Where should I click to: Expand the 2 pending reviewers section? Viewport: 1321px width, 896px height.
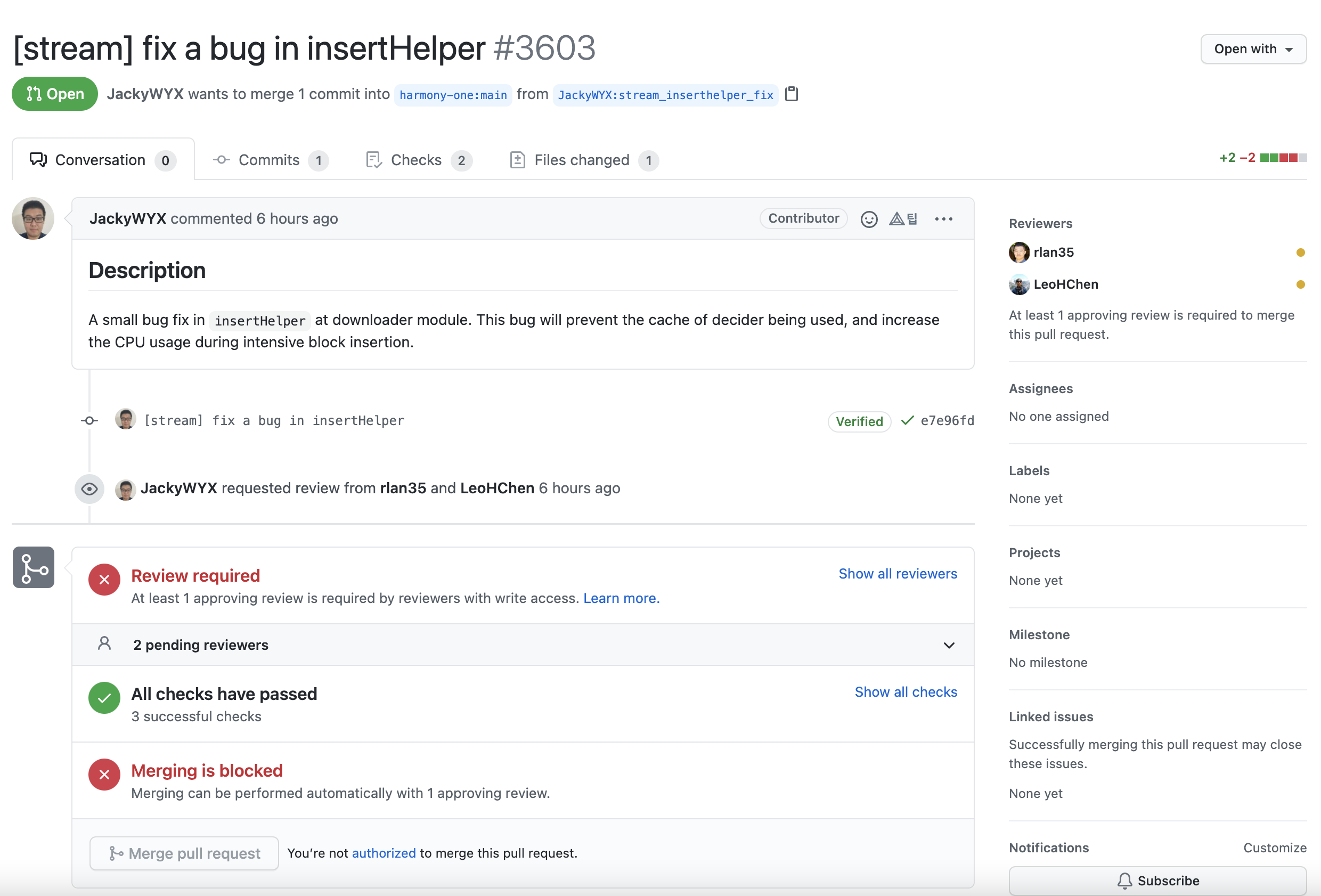click(x=949, y=645)
